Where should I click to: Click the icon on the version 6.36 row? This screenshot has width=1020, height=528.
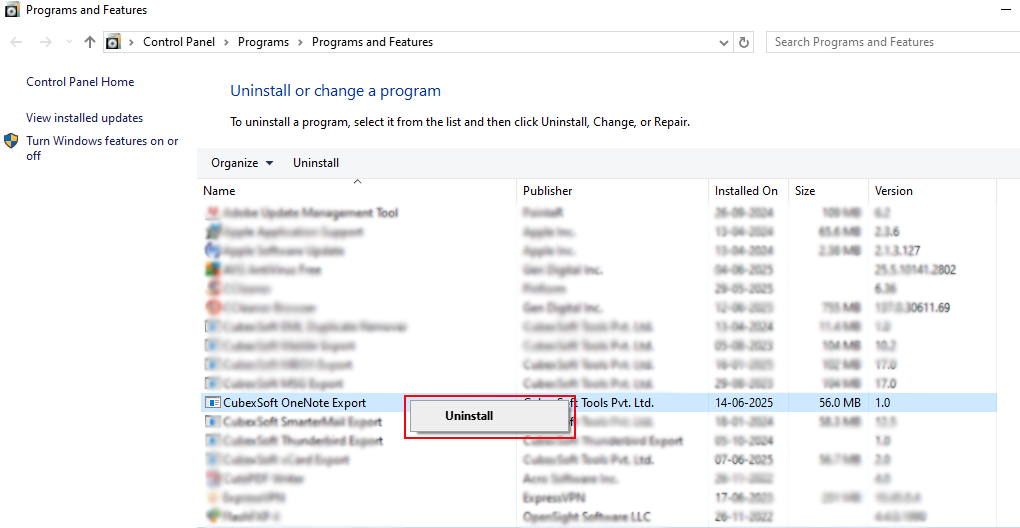(x=212, y=288)
